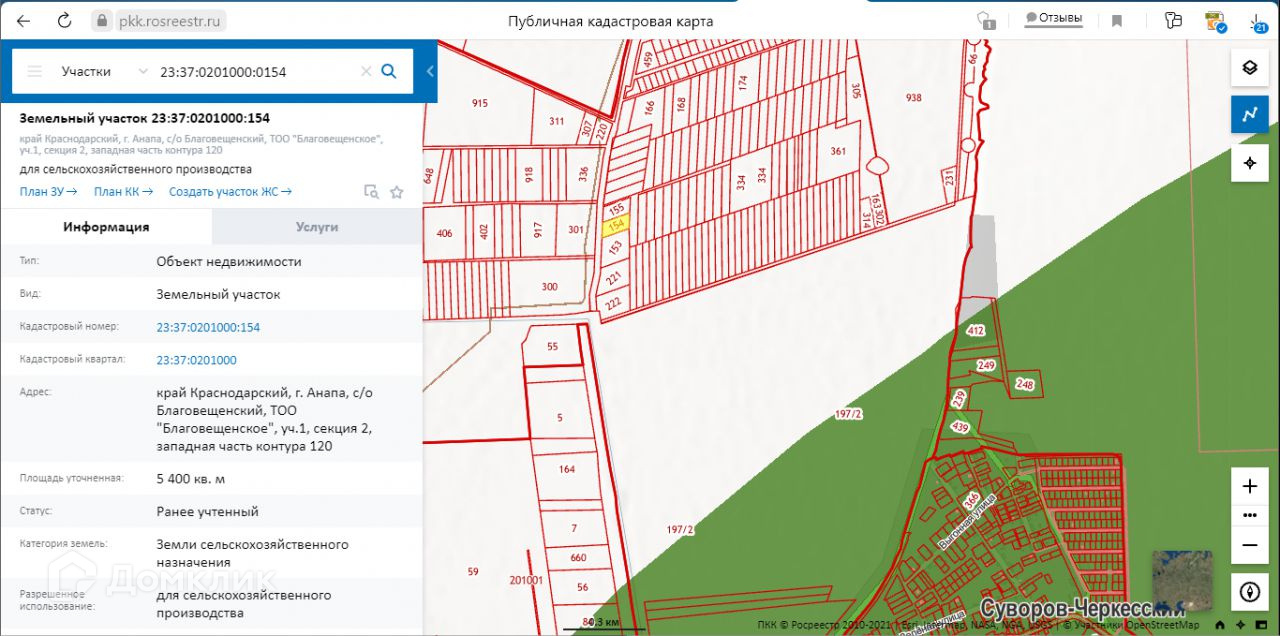Switch to the Информация tab
The height and width of the screenshot is (636, 1280).
coord(106,227)
